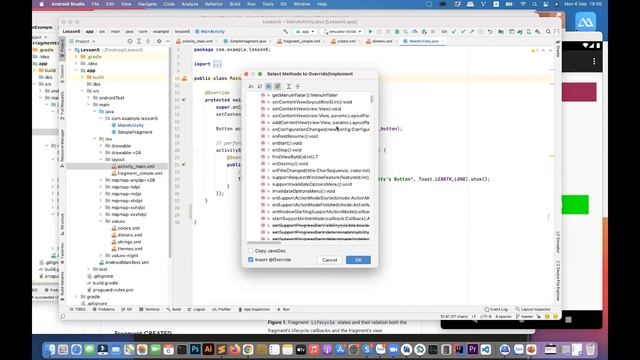Click the Search Everywhere magnifier icon

coord(548,31)
